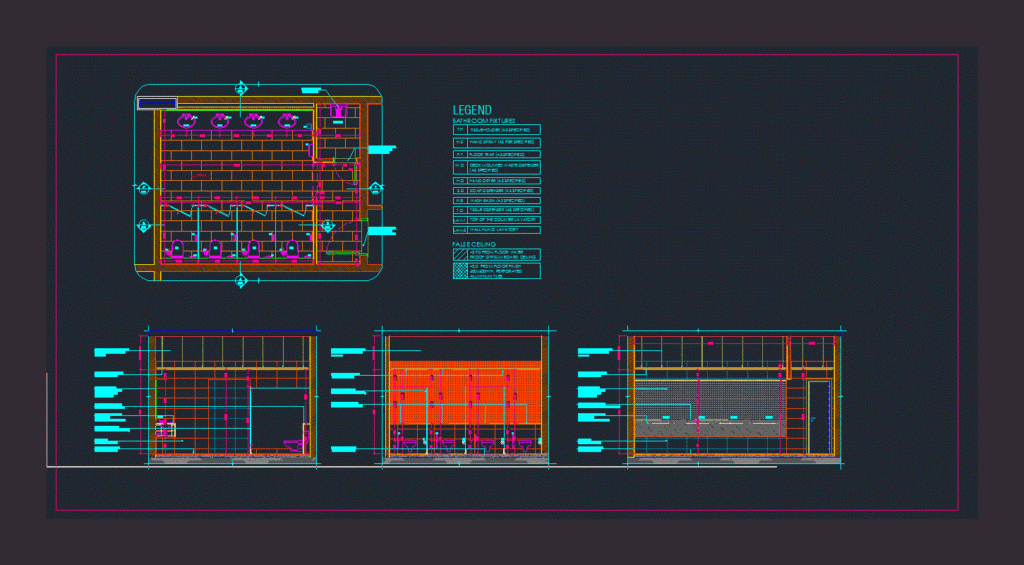Select the Tissue Dispenser legend row
Screen dimensions: 1024x565
[x=496, y=210]
